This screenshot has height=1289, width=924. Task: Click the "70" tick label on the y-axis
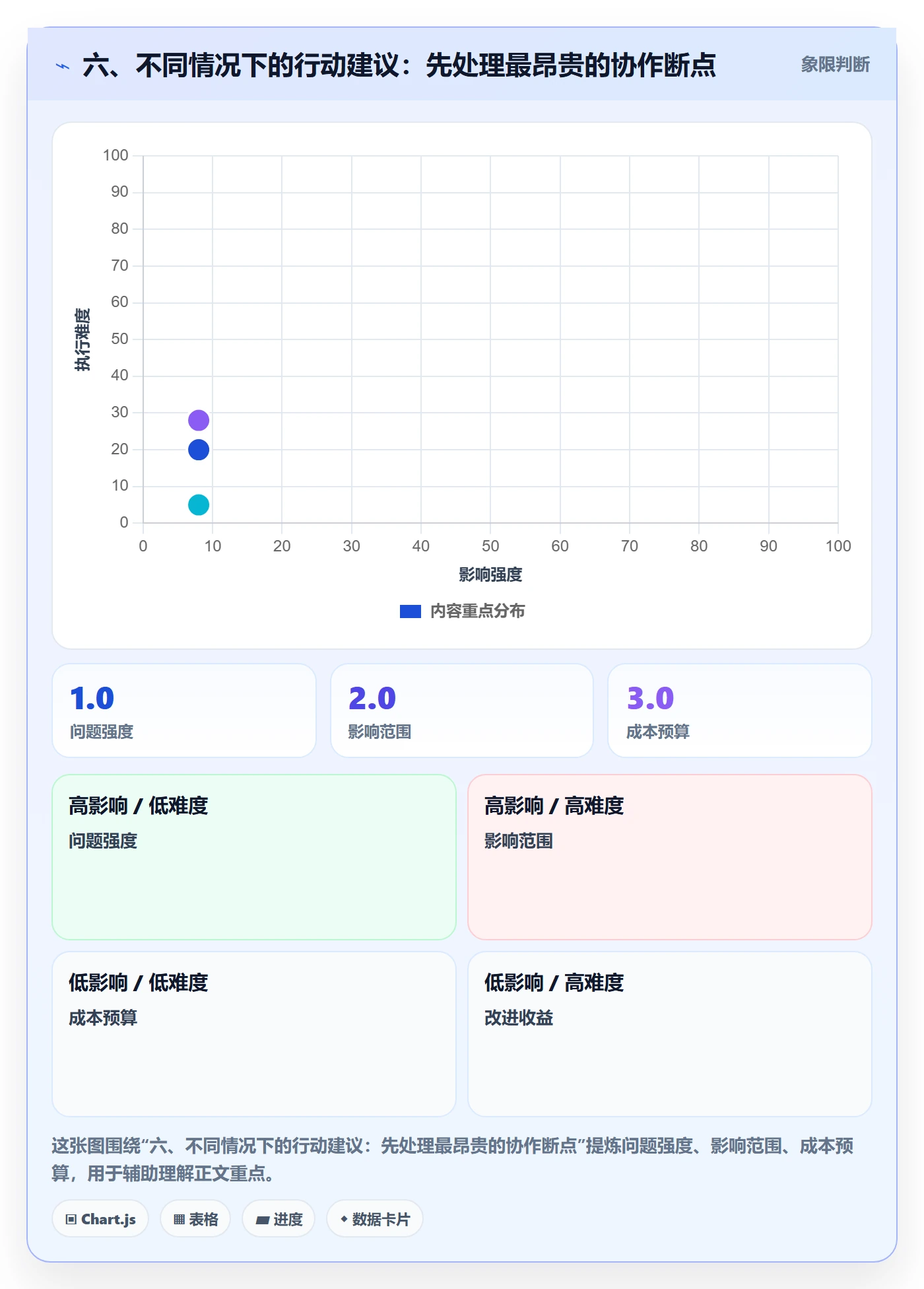coord(119,265)
